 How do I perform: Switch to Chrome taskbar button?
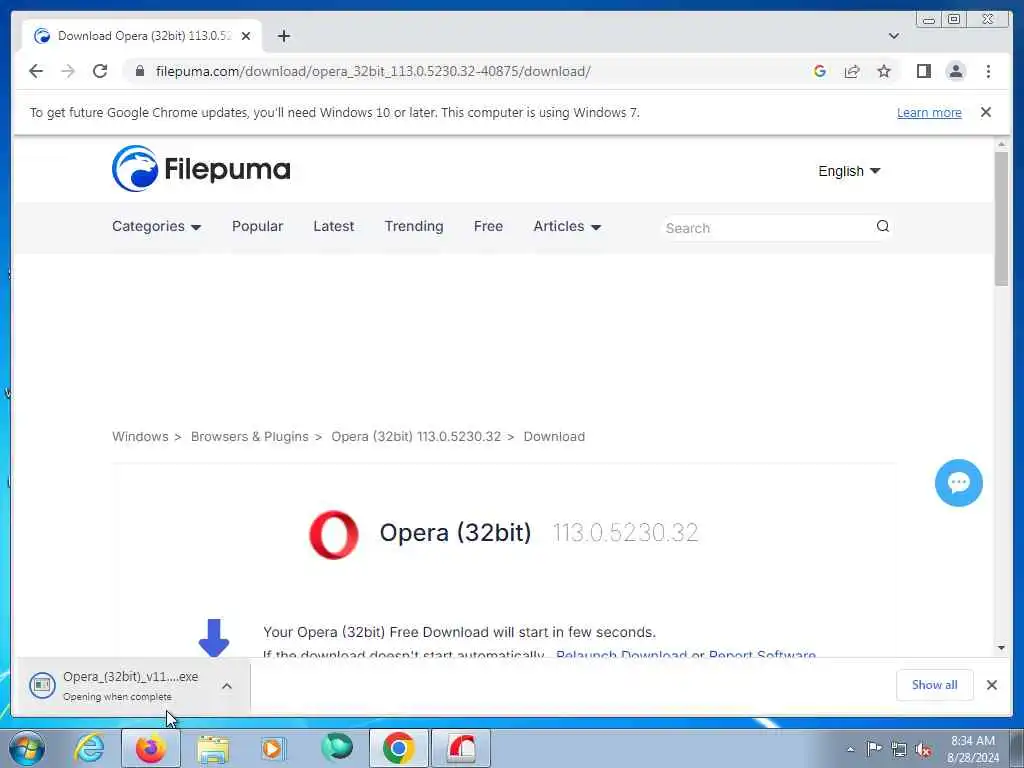click(398, 748)
